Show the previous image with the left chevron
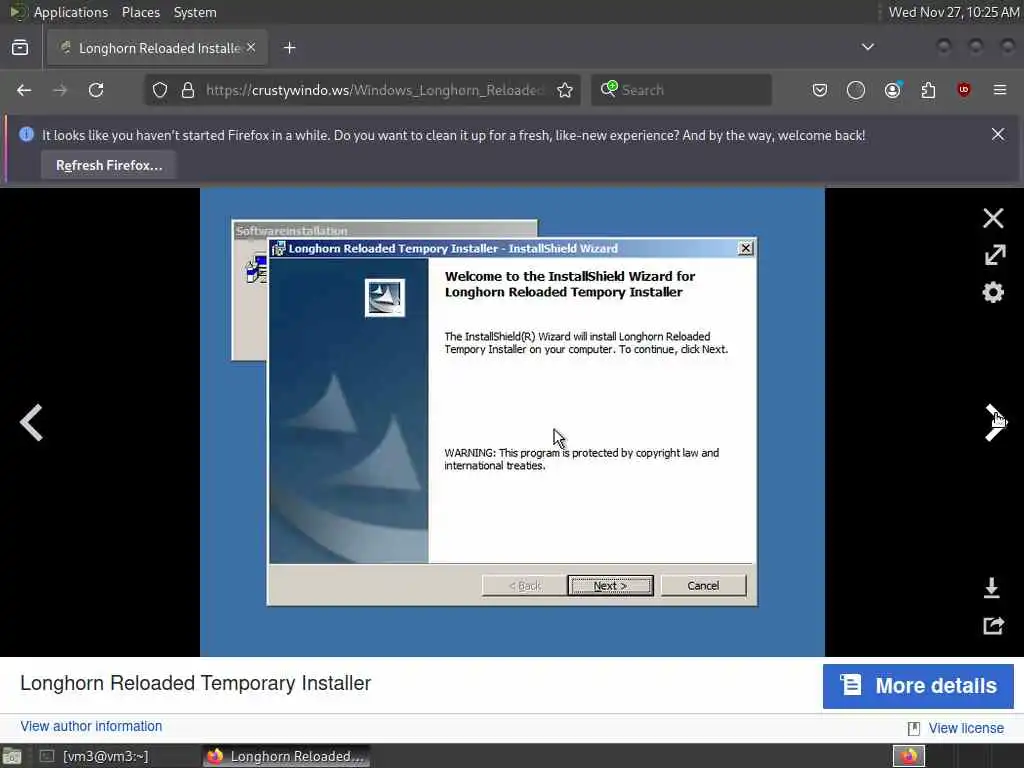The height and width of the screenshot is (768, 1024). coord(31,423)
